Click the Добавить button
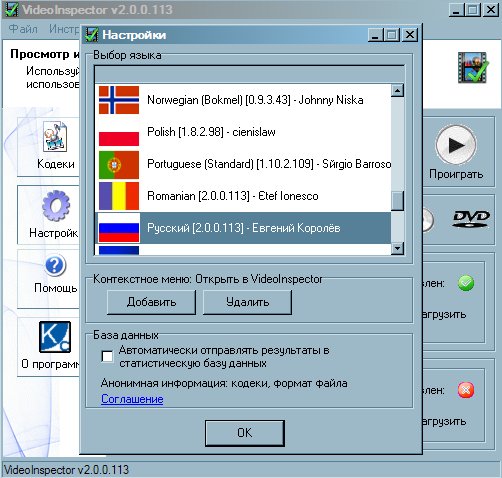502x478 pixels. click(x=151, y=302)
